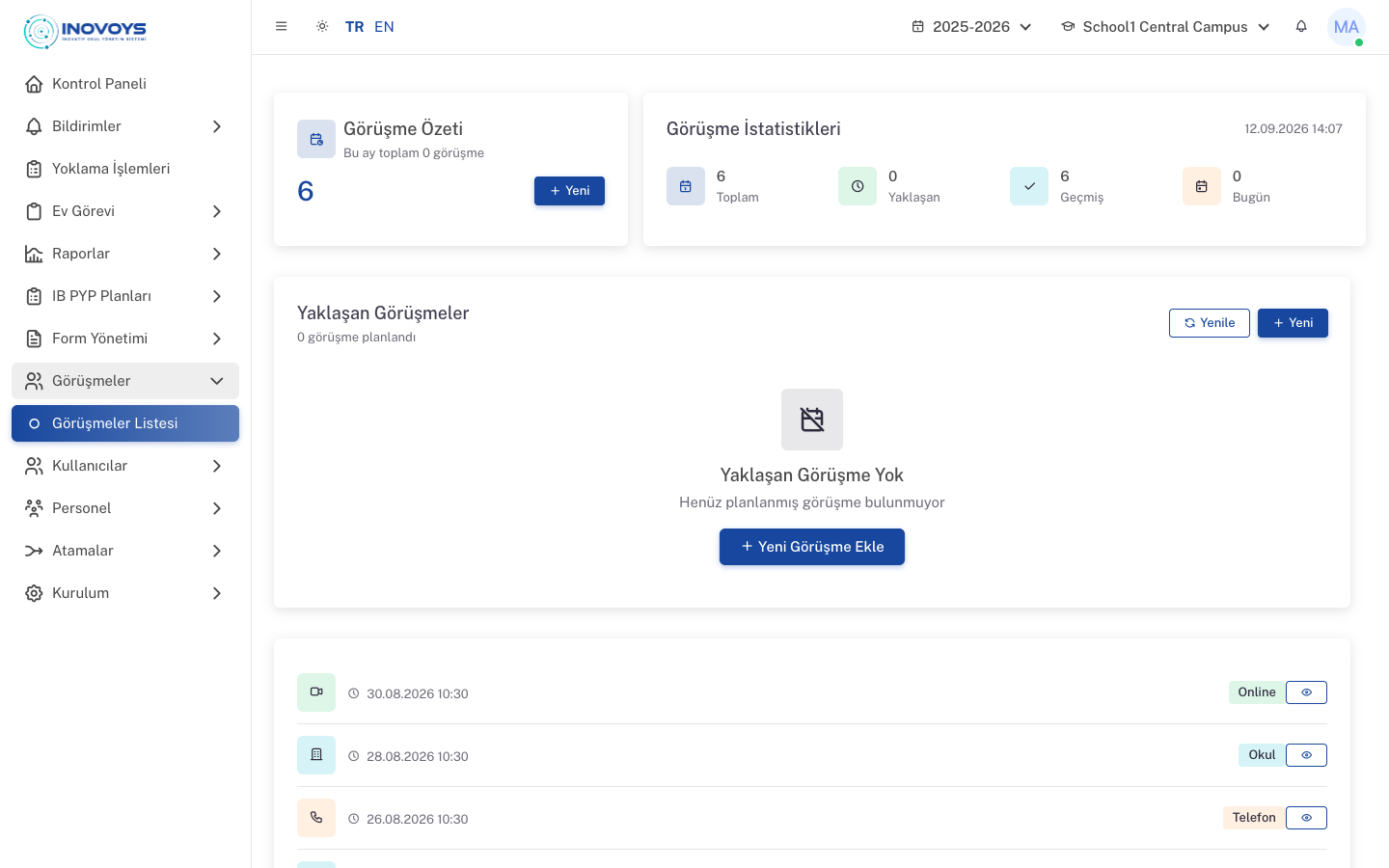The image size is (1389, 868).
Task: Click Yeni button in Görüşme Özeti card
Action: [569, 191]
